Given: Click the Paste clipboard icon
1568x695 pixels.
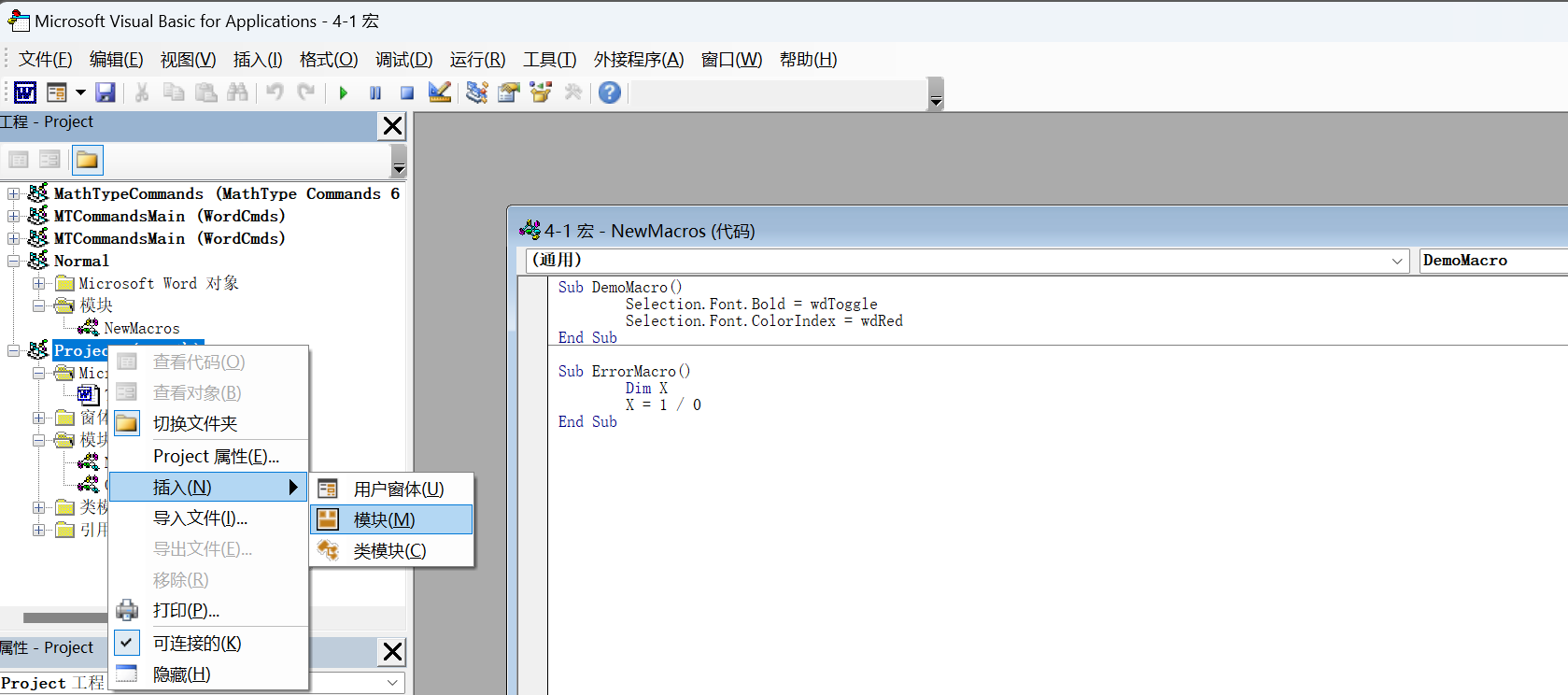Looking at the screenshot, I should [206, 92].
